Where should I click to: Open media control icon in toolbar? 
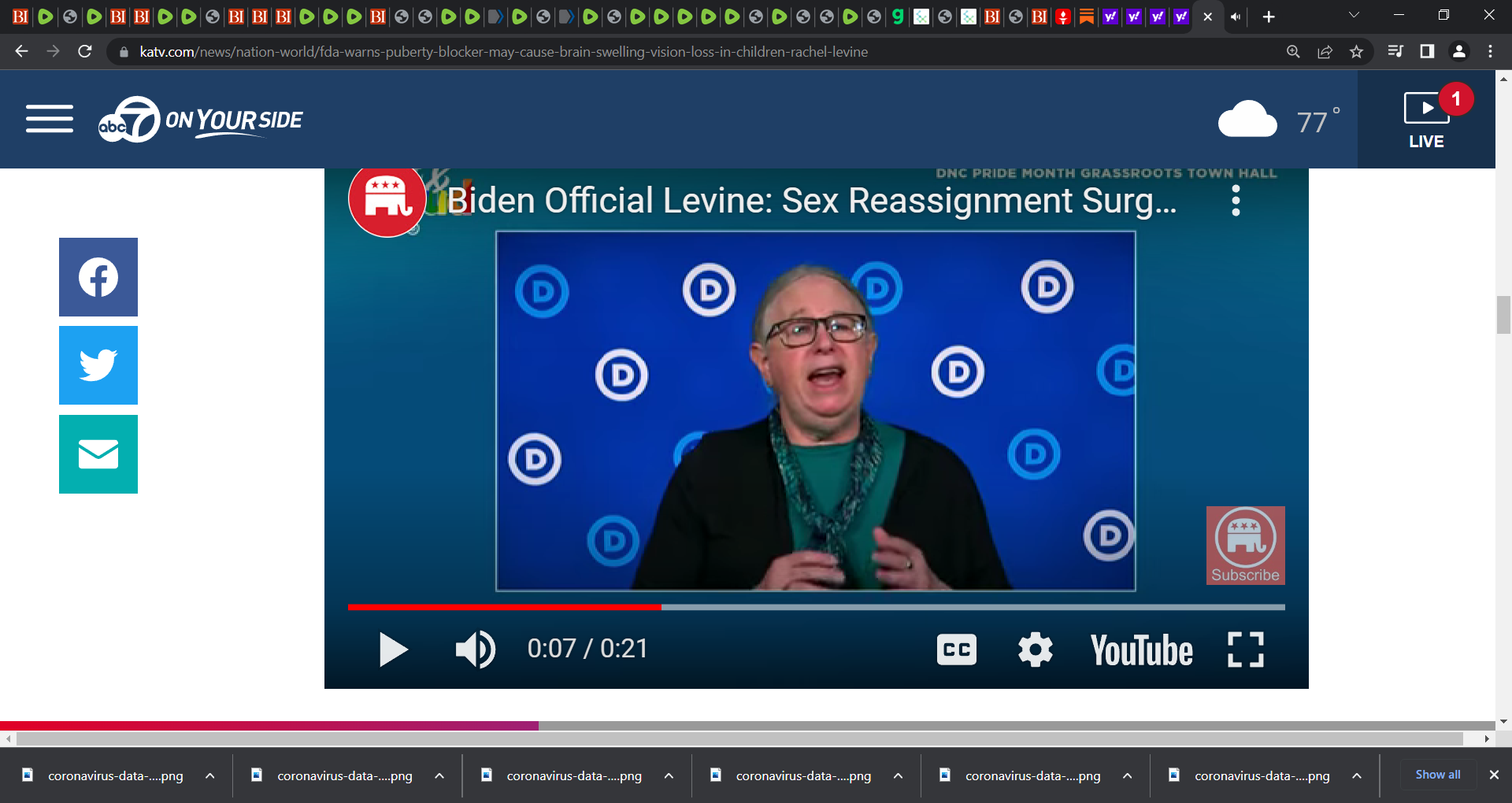1395,51
